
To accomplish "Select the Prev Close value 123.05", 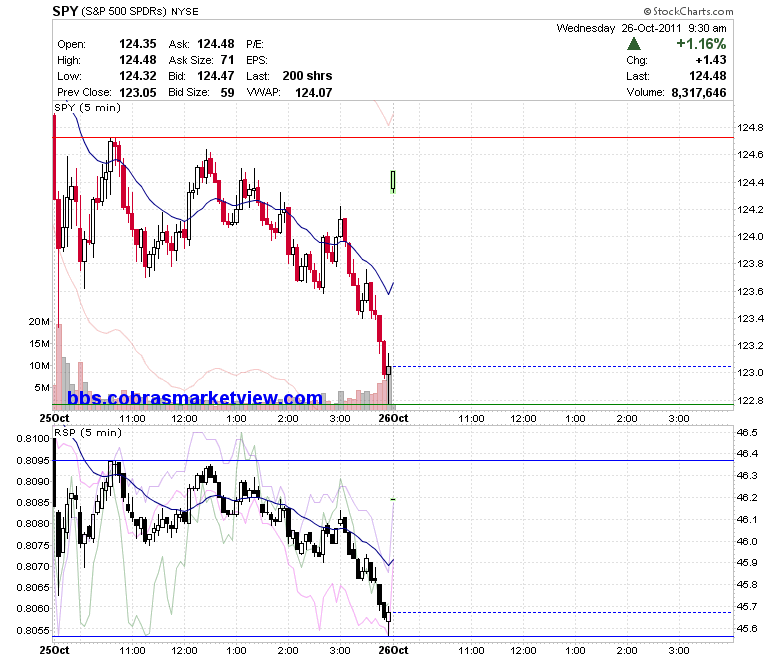I will click(138, 93).
